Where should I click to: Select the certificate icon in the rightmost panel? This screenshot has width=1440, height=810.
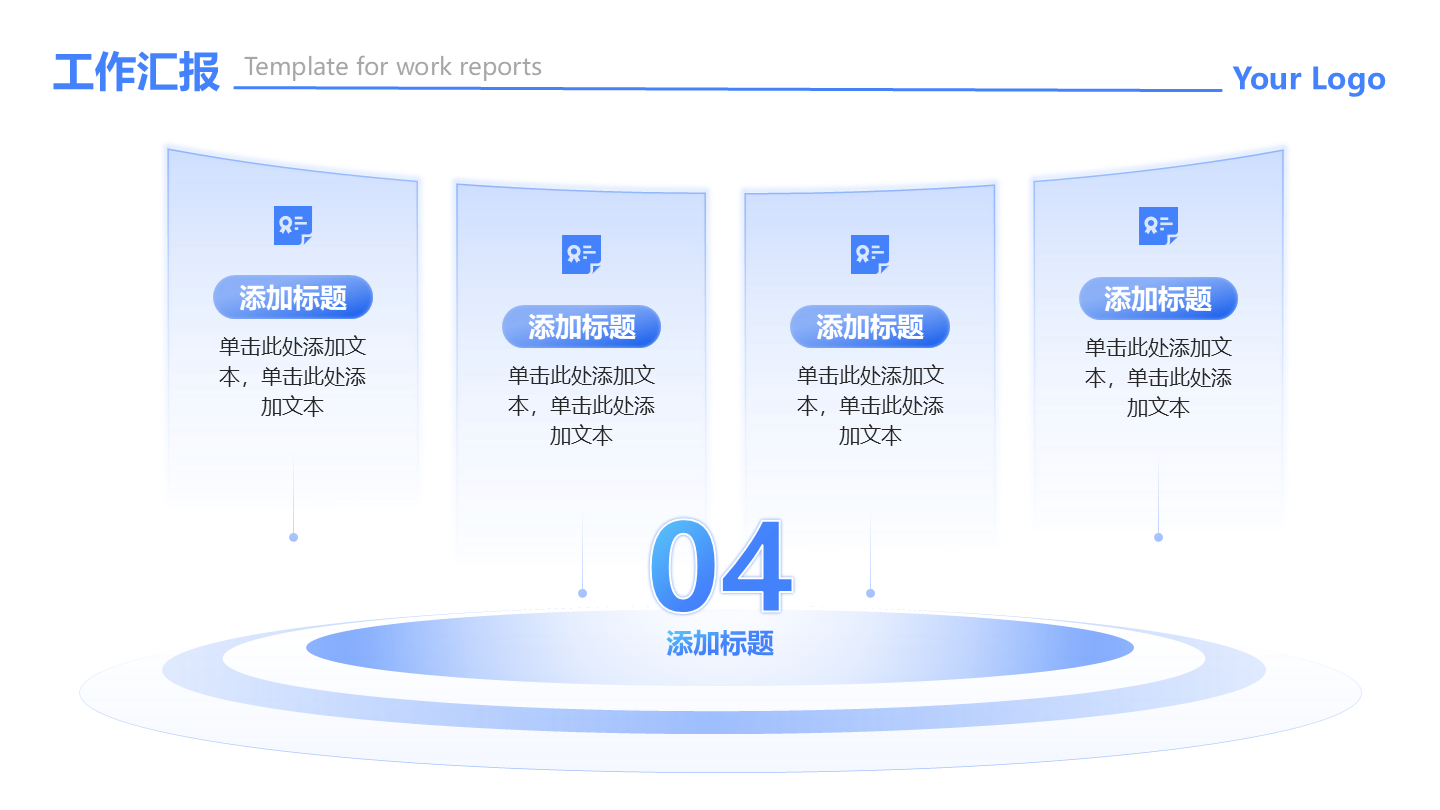[1158, 226]
